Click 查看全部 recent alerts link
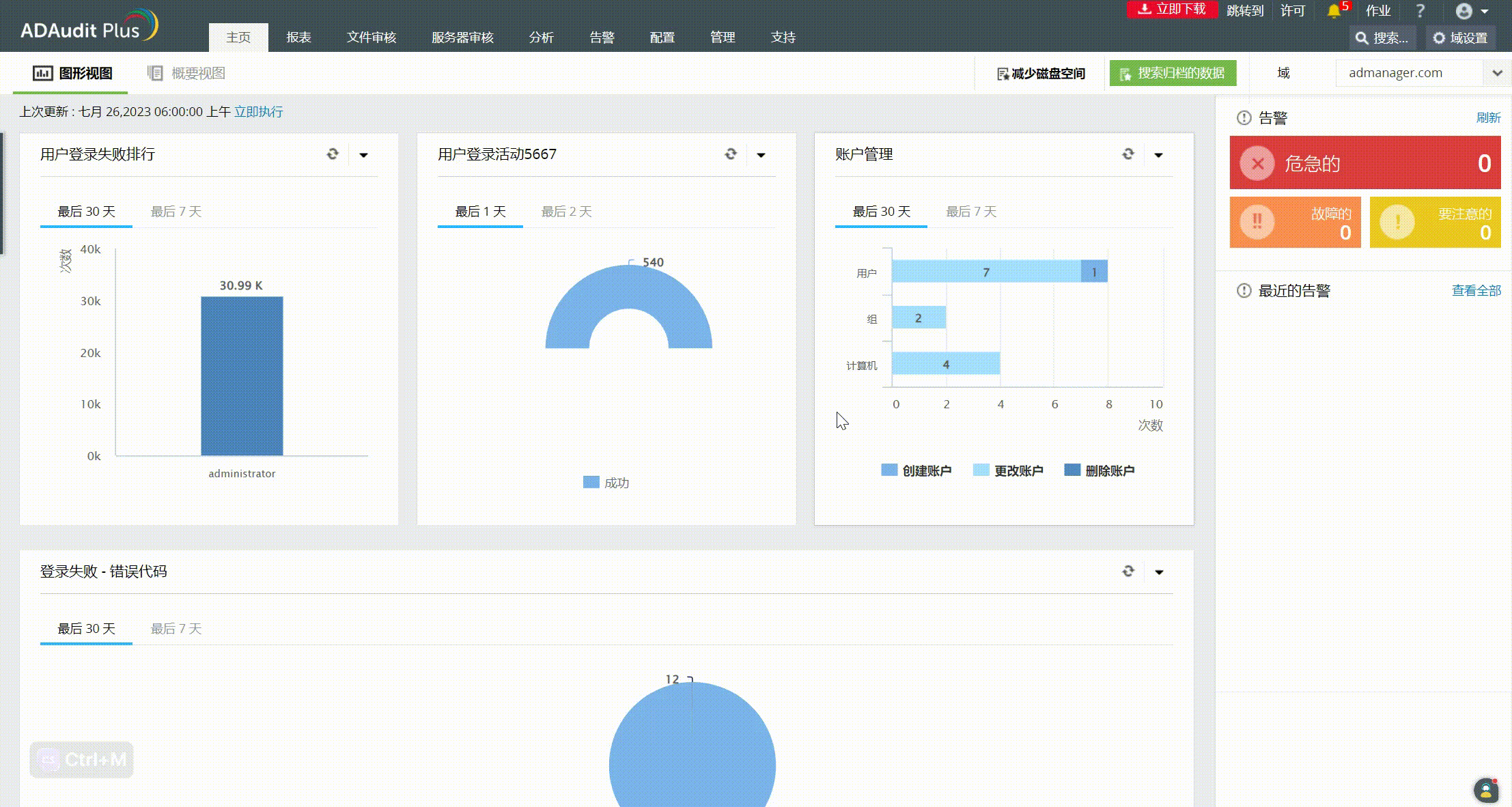 pos(1476,290)
